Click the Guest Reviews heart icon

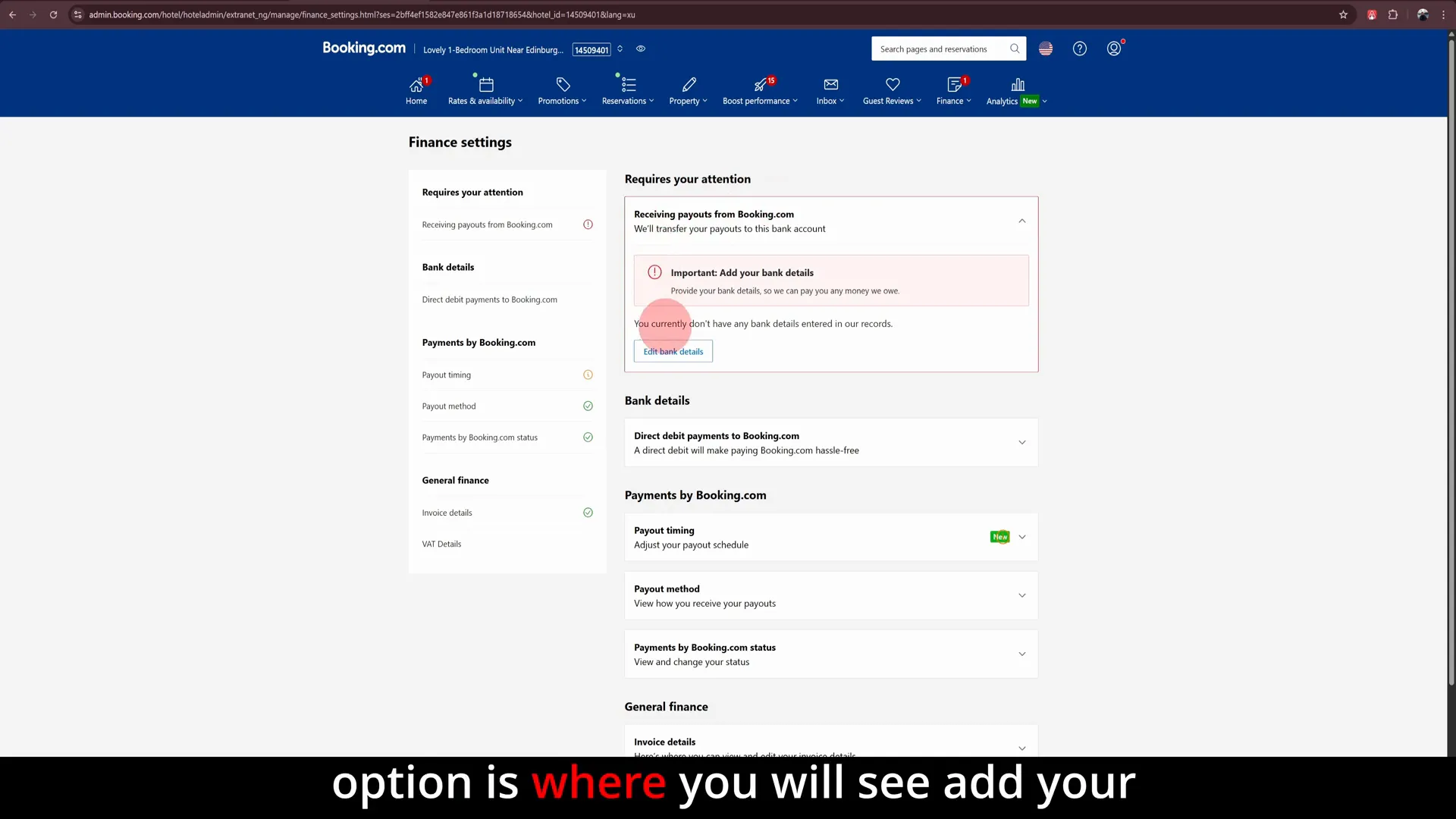click(893, 84)
